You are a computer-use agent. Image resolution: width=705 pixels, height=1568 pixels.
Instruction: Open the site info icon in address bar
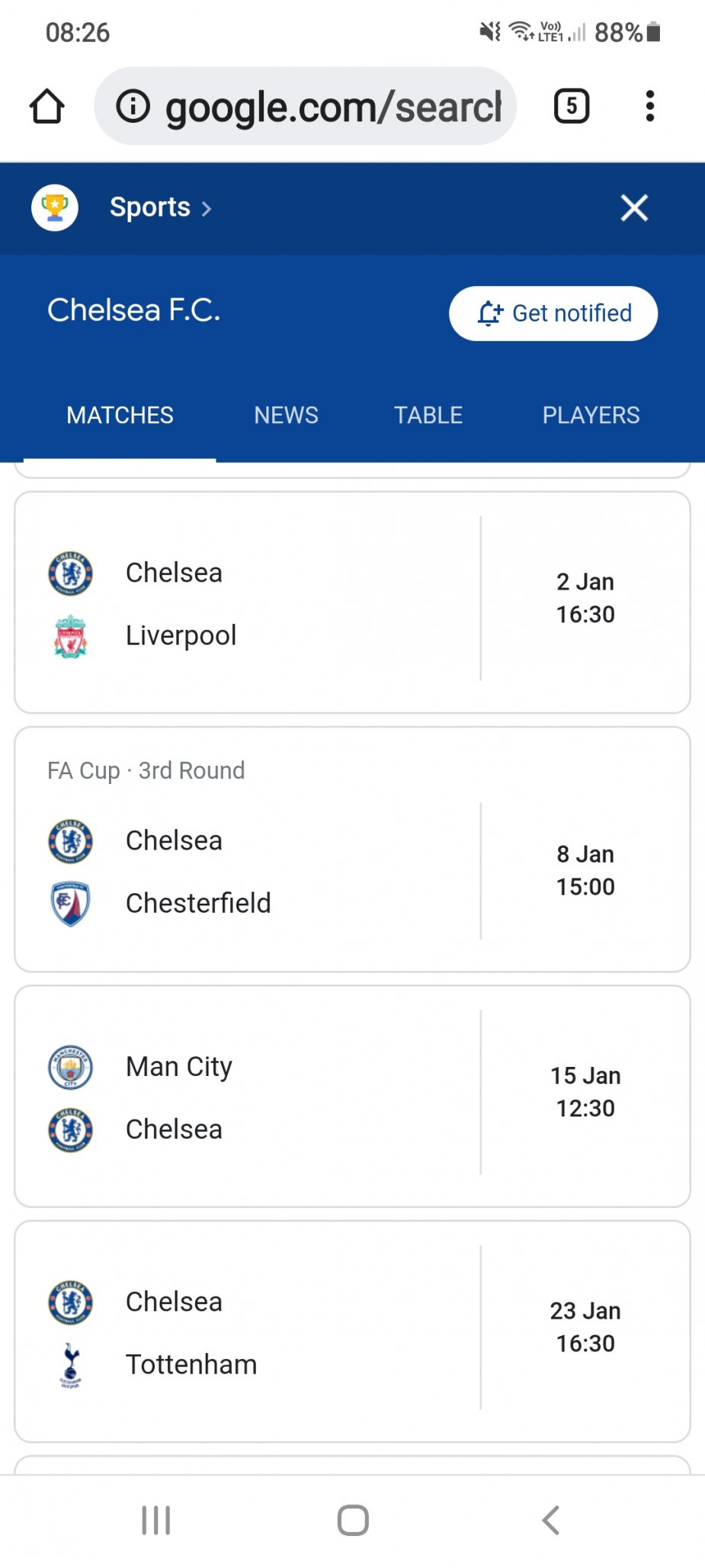point(133,106)
